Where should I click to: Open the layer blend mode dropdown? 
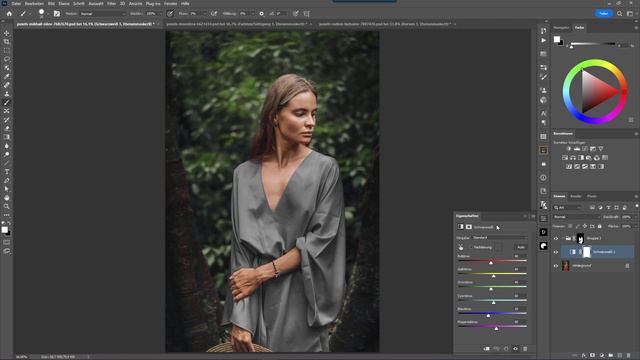point(576,217)
